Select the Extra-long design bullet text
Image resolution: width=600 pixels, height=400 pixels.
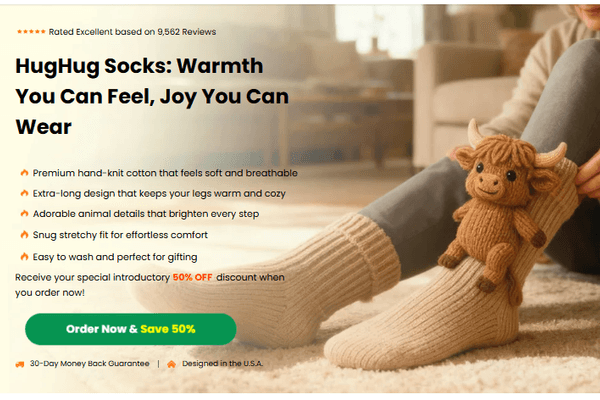(159, 193)
